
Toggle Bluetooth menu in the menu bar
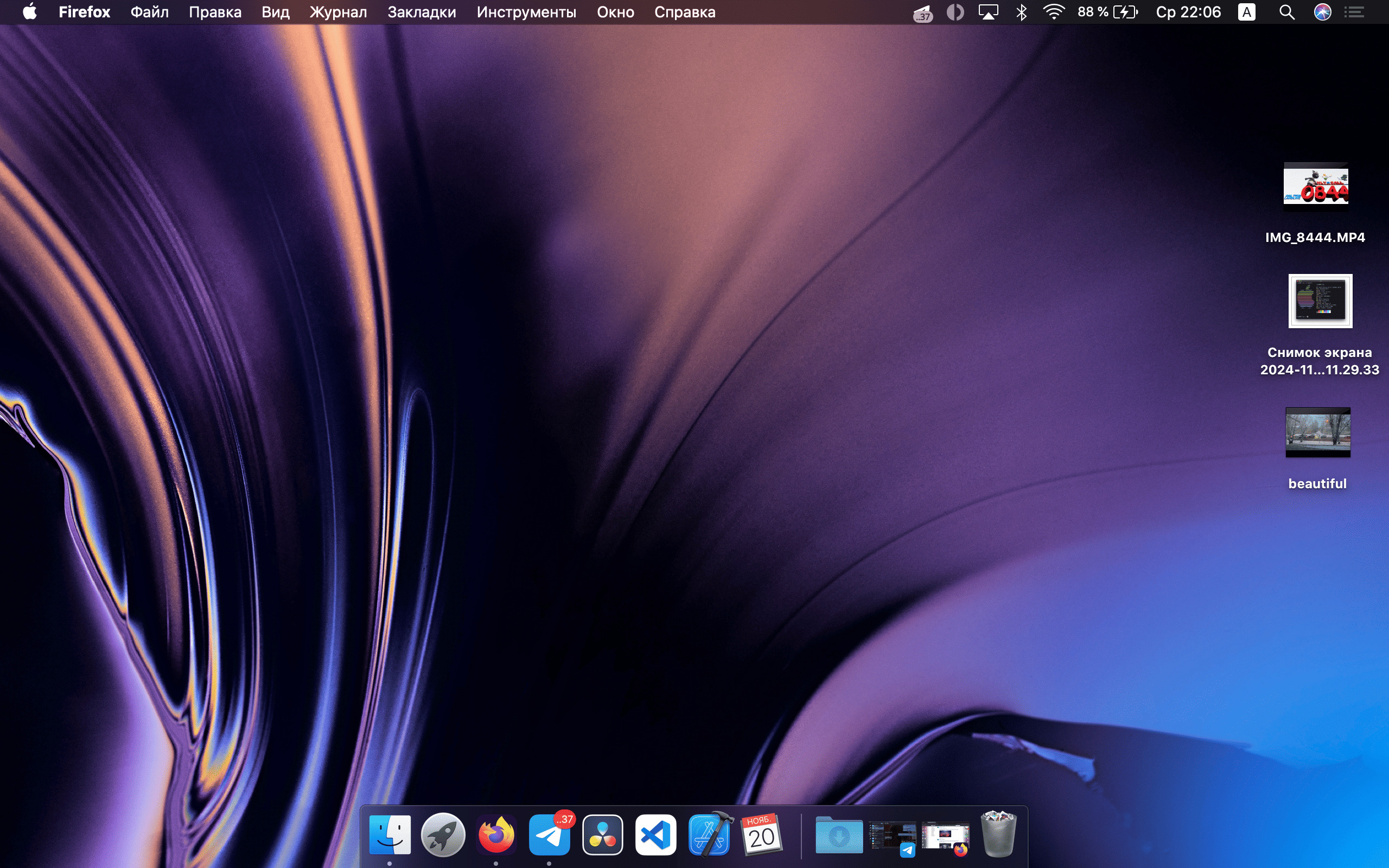[x=1021, y=12]
